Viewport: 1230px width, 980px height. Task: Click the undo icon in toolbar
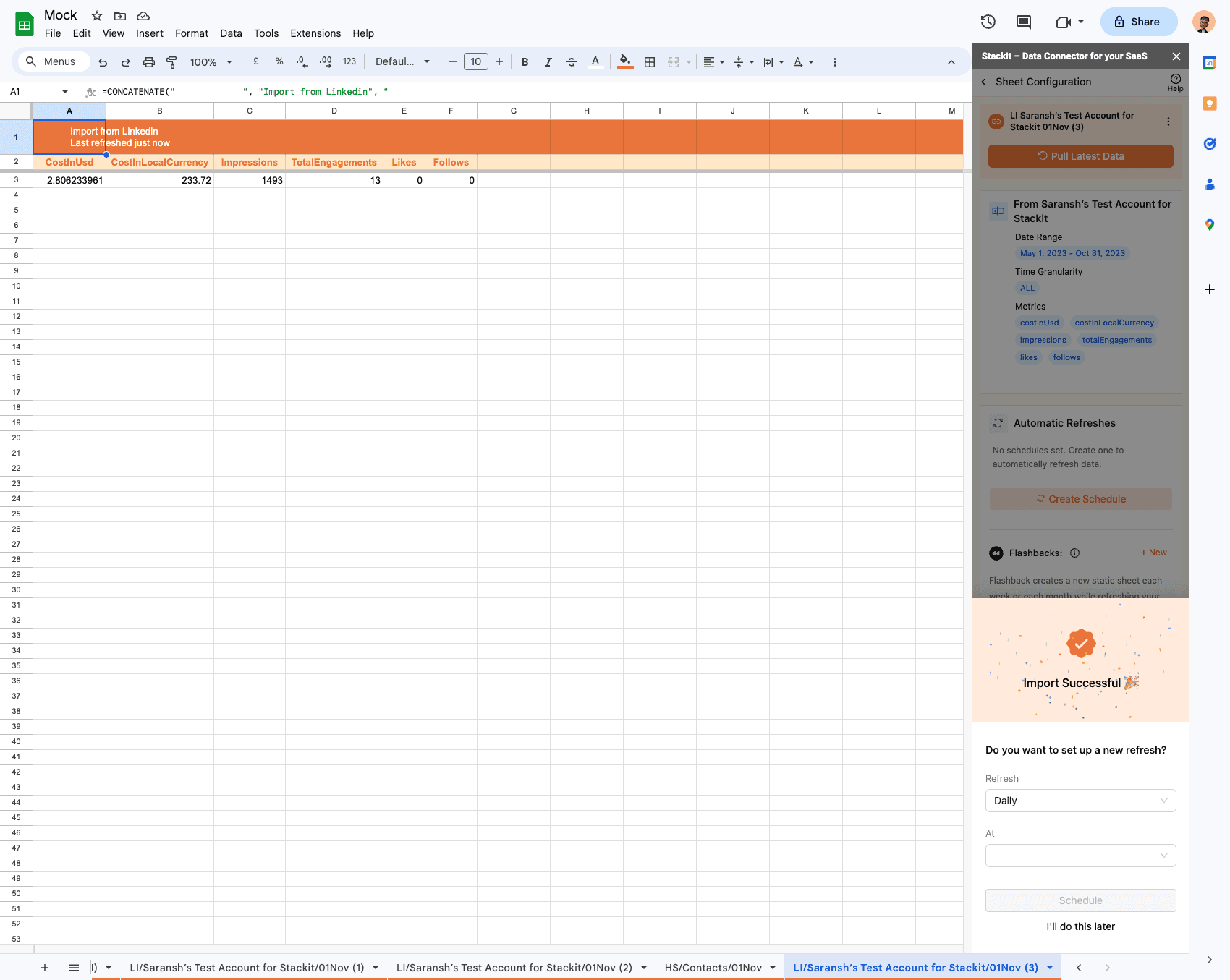point(103,62)
